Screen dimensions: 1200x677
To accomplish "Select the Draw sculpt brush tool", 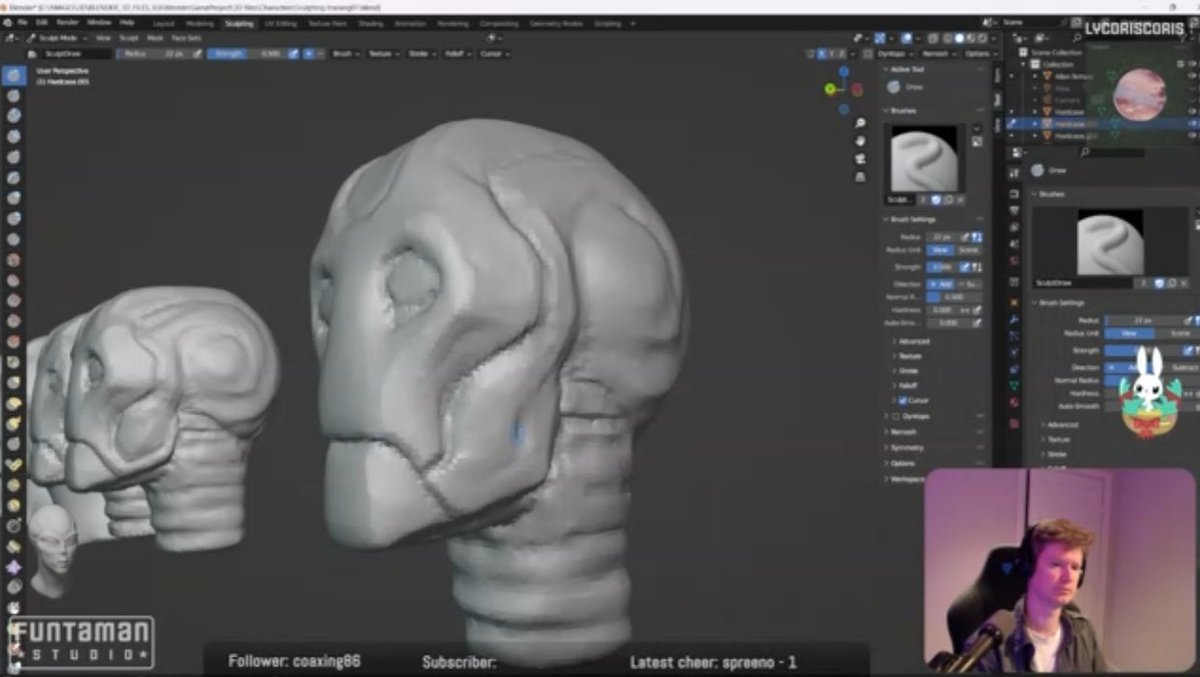I will click(14, 76).
